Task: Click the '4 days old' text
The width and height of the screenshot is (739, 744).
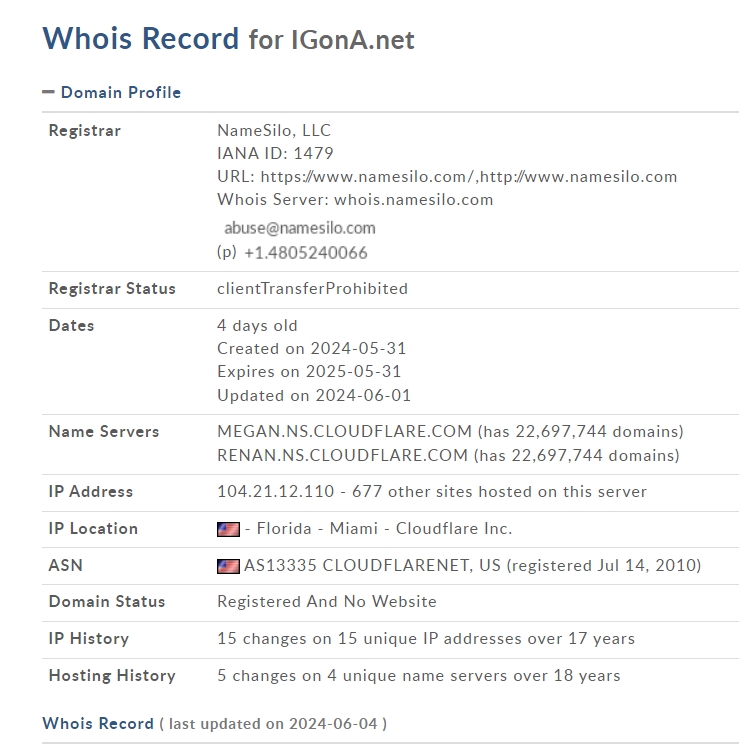Action: (257, 326)
